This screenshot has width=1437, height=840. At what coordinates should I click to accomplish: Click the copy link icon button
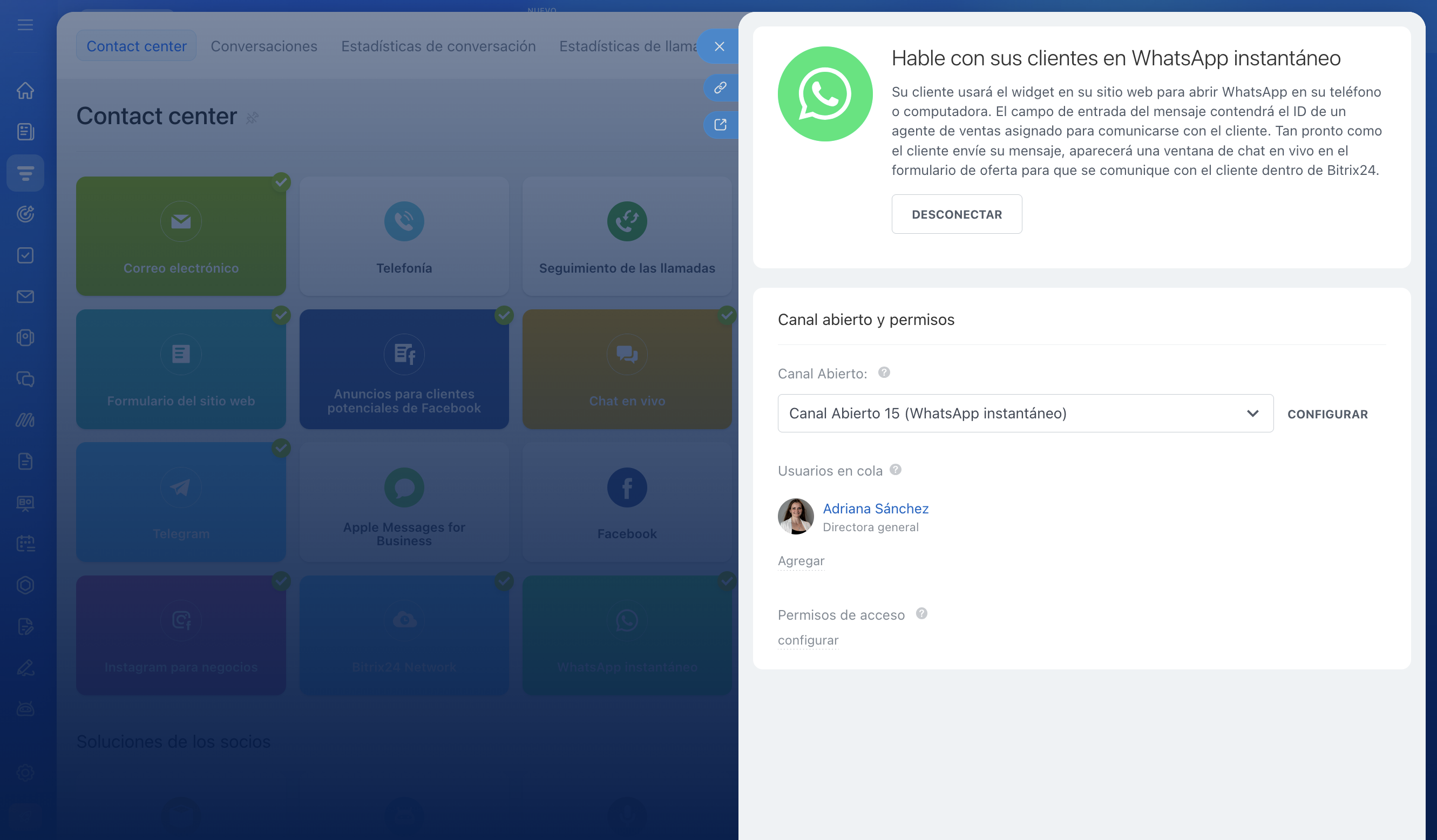(x=720, y=87)
